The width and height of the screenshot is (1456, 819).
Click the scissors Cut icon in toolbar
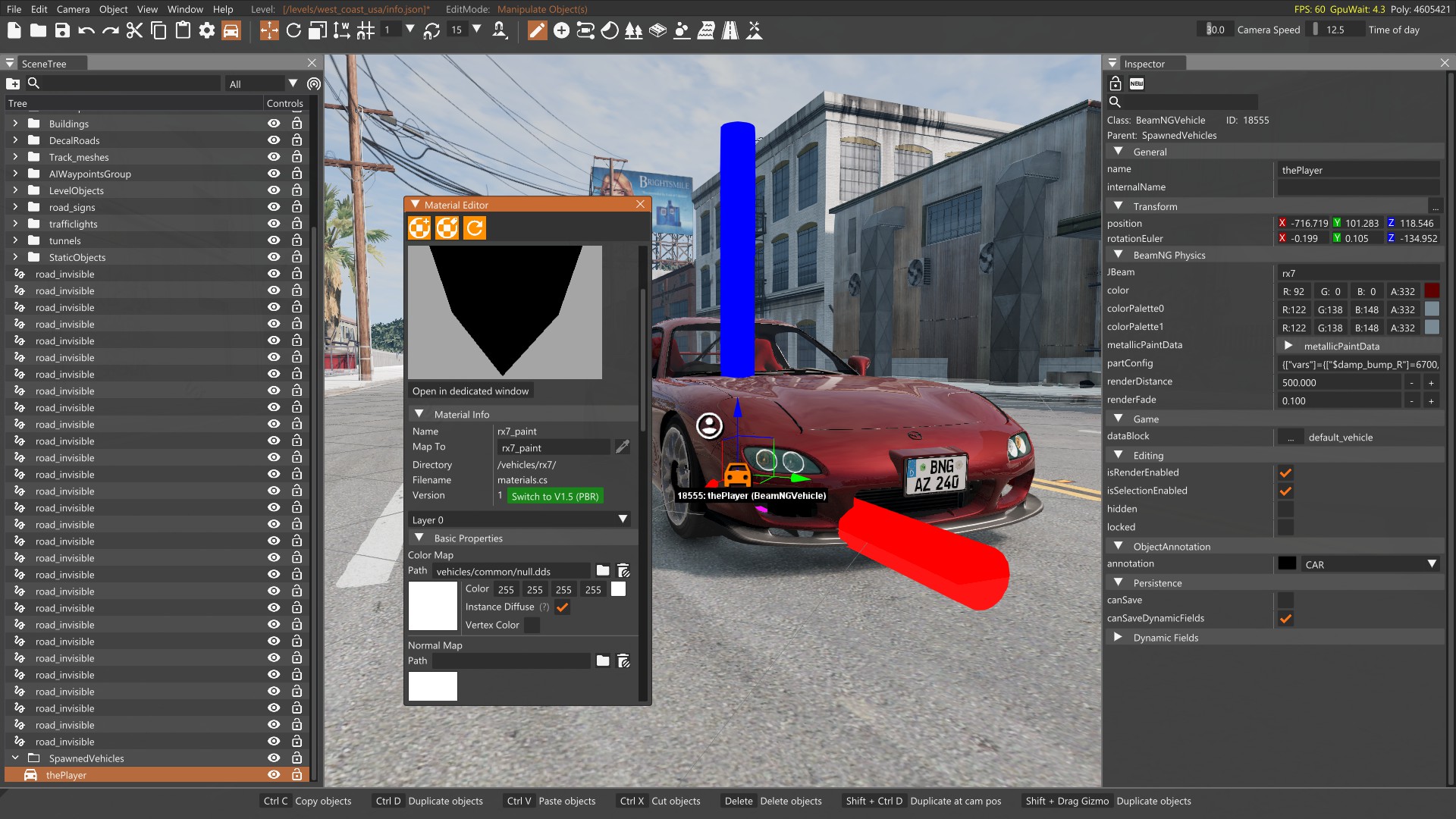[x=134, y=30]
